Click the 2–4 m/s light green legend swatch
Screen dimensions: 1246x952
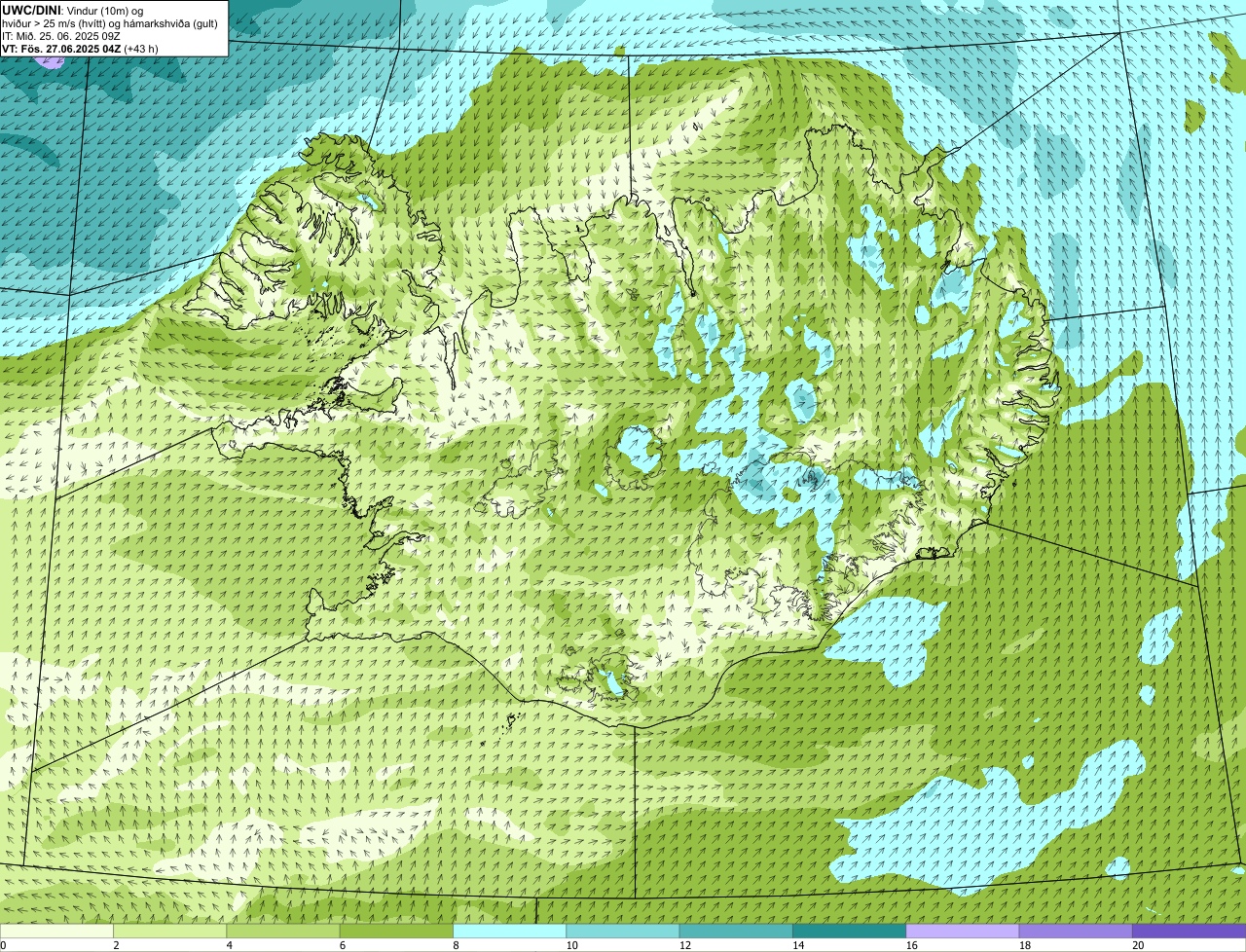171,932
